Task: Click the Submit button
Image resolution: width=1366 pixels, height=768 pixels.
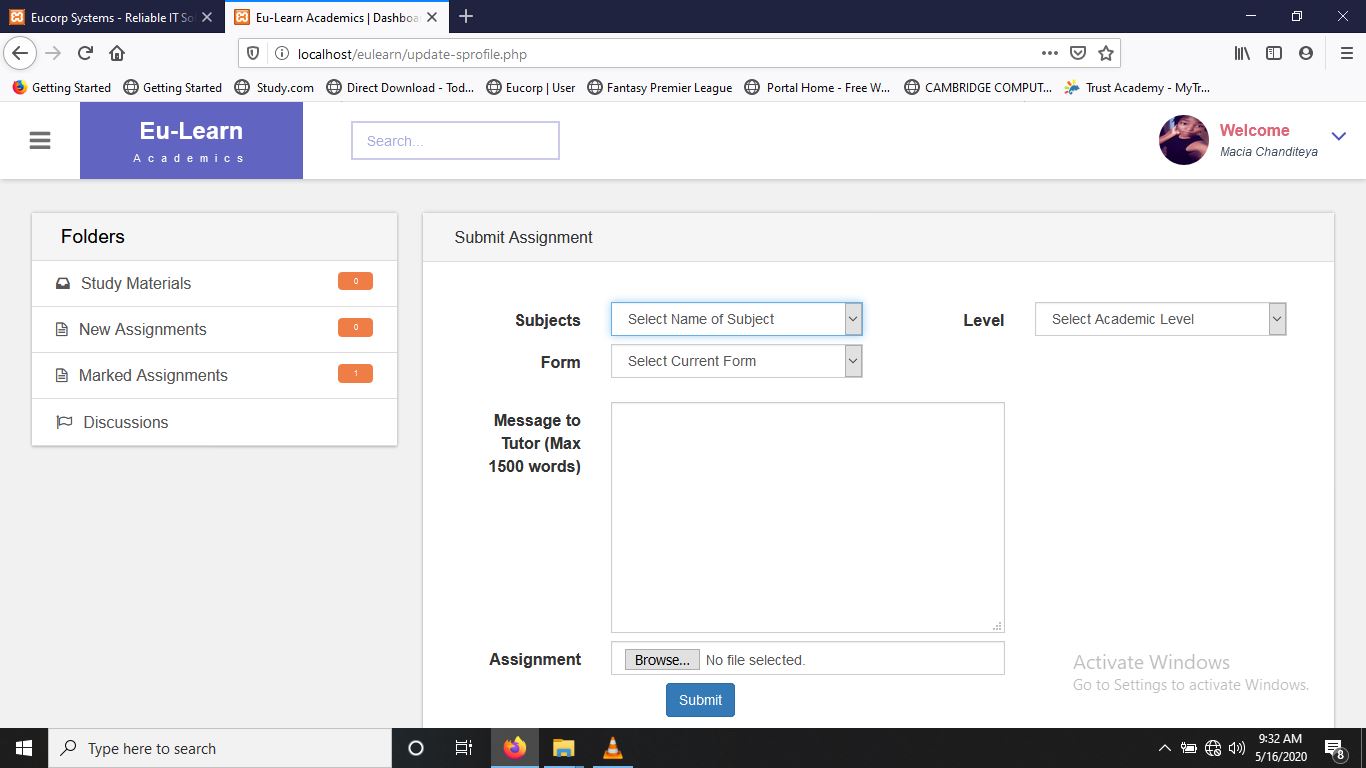Action: (700, 700)
